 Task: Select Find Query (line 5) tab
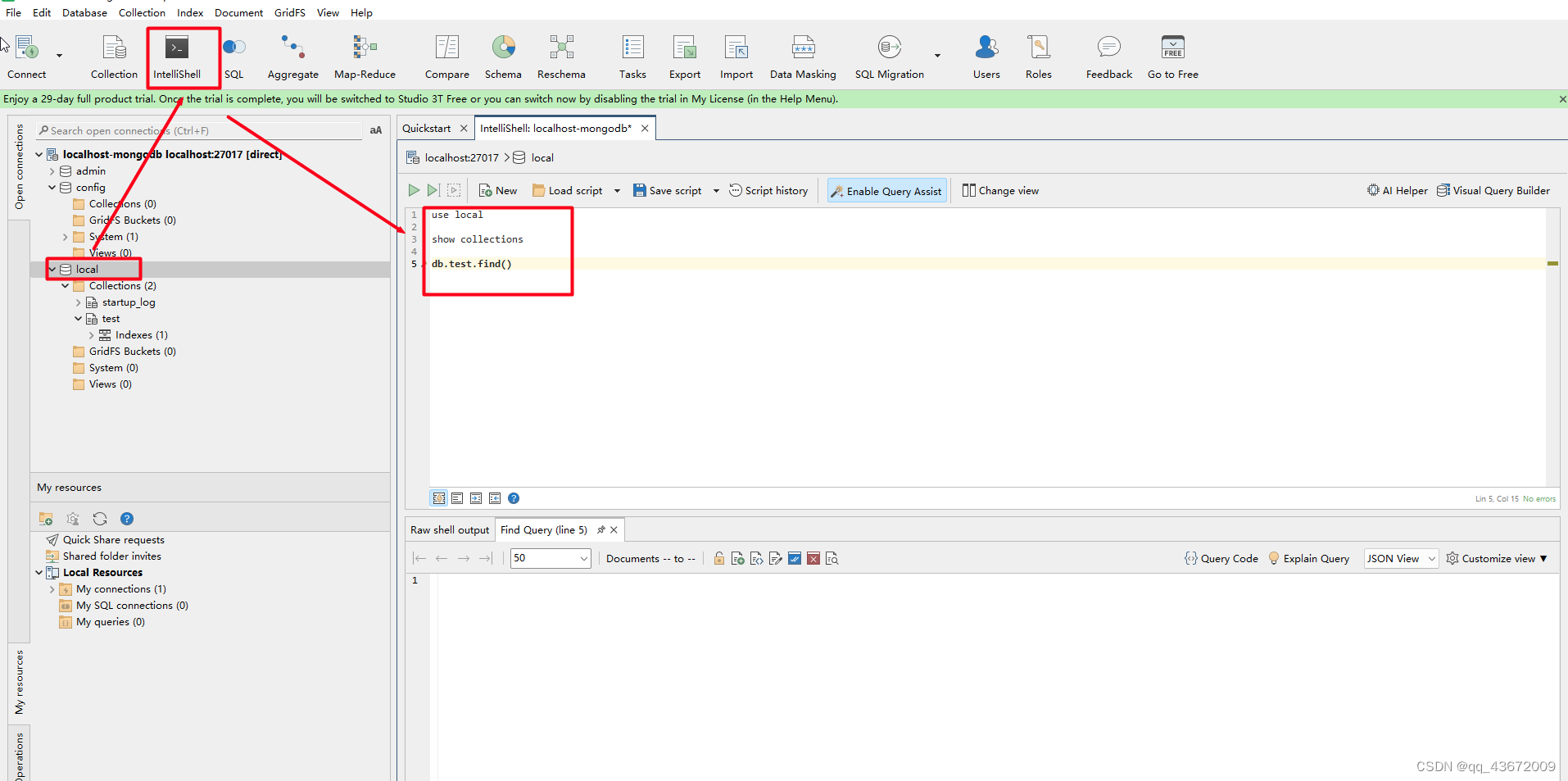click(544, 530)
